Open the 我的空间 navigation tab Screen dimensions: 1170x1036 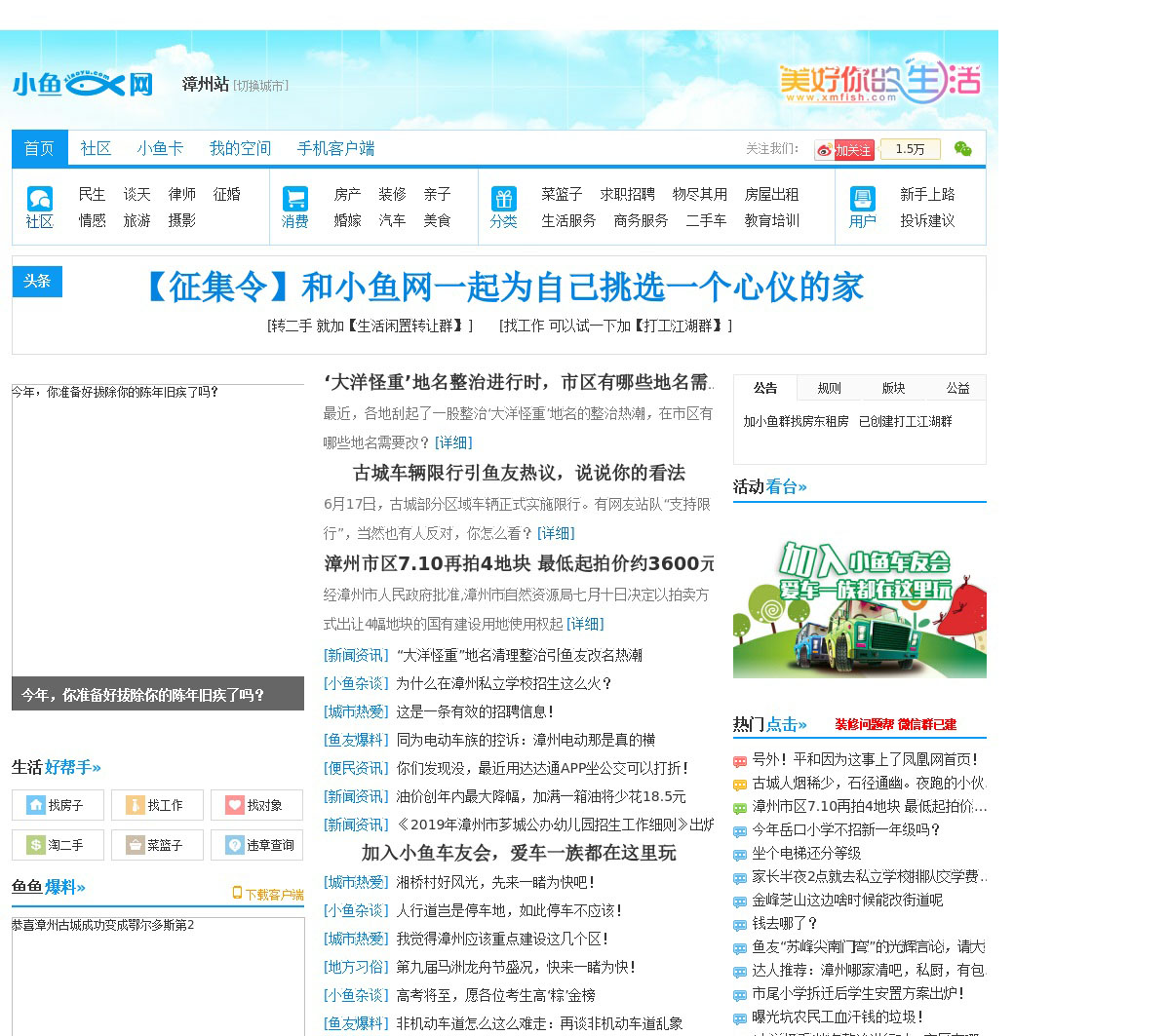pyautogui.click(x=240, y=148)
